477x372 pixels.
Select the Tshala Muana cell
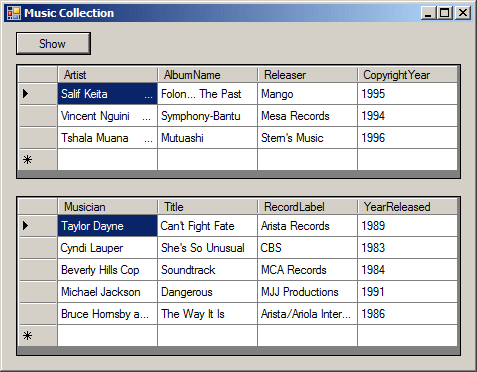click(x=107, y=138)
